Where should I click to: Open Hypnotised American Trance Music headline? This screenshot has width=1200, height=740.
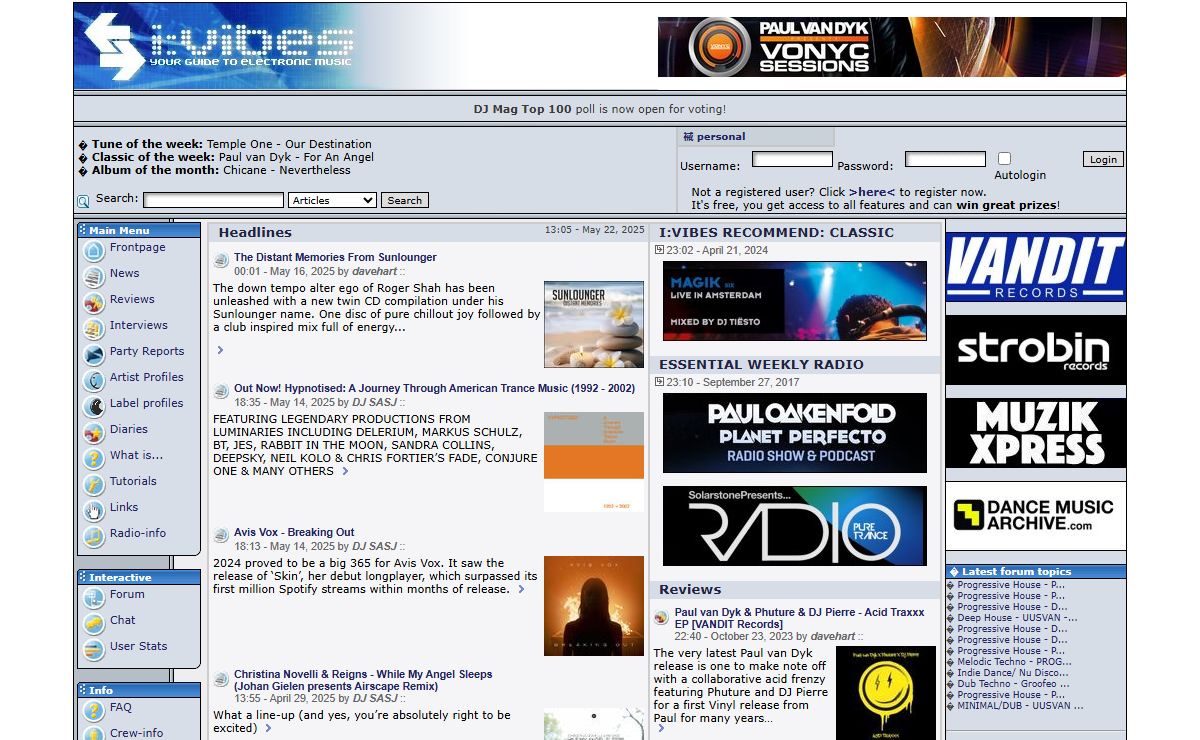pyautogui.click(x=434, y=388)
